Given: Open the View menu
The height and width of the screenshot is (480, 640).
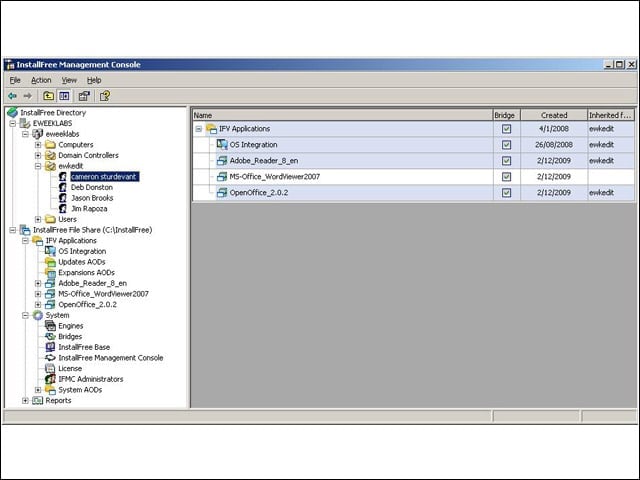Looking at the screenshot, I should pyautogui.click(x=69, y=80).
